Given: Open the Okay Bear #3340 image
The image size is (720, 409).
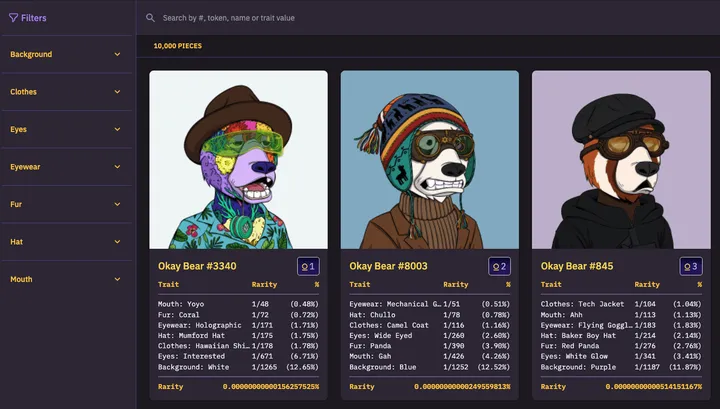Looking at the screenshot, I should (238, 159).
